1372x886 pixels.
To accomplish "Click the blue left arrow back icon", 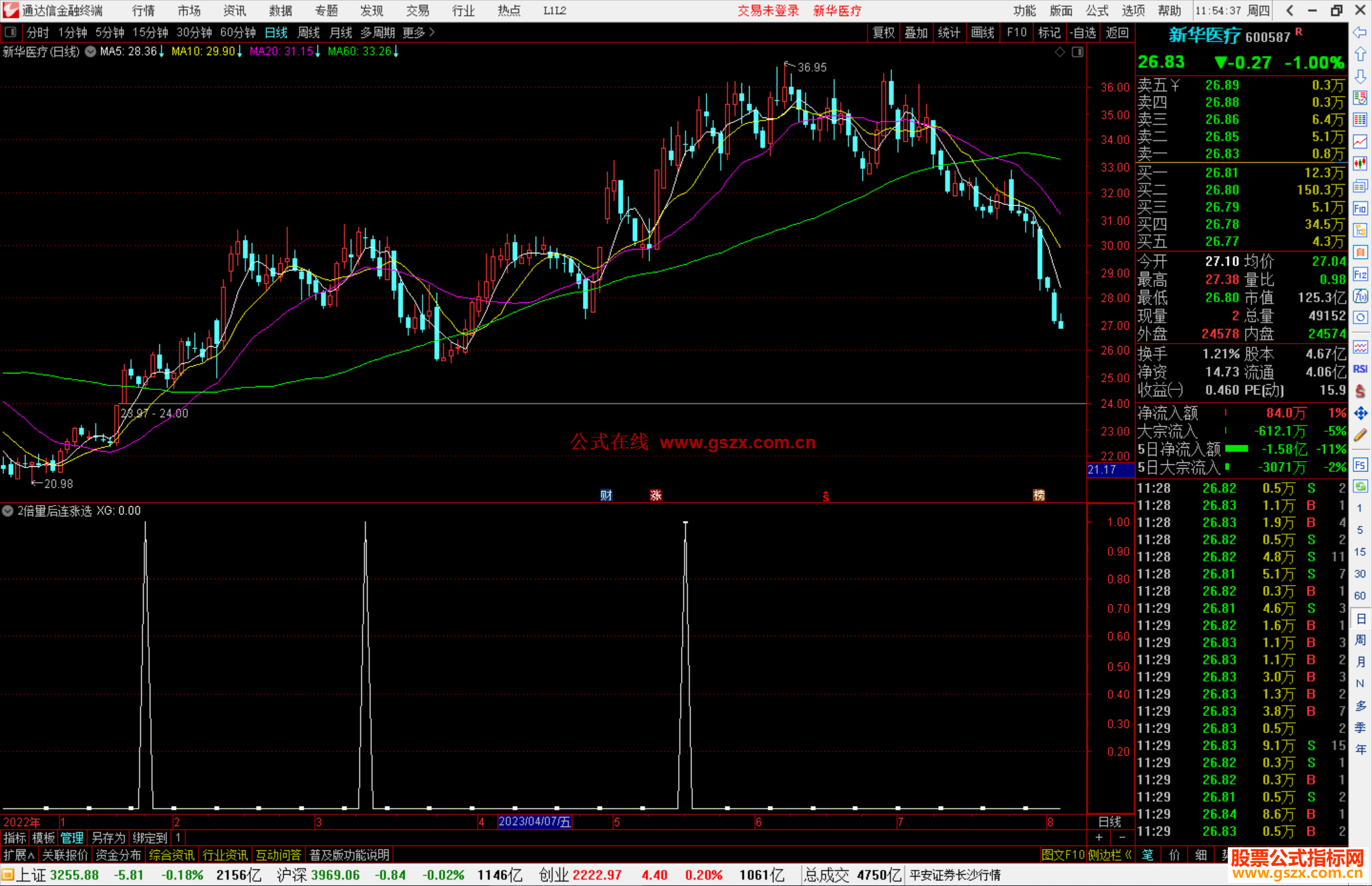I will pos(1360,32).
